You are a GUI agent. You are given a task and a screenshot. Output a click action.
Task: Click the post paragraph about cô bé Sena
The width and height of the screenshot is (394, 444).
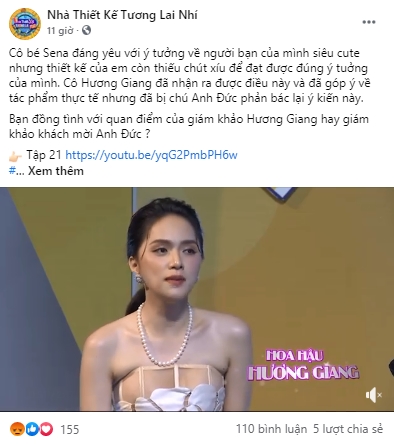tap(190, 76)
